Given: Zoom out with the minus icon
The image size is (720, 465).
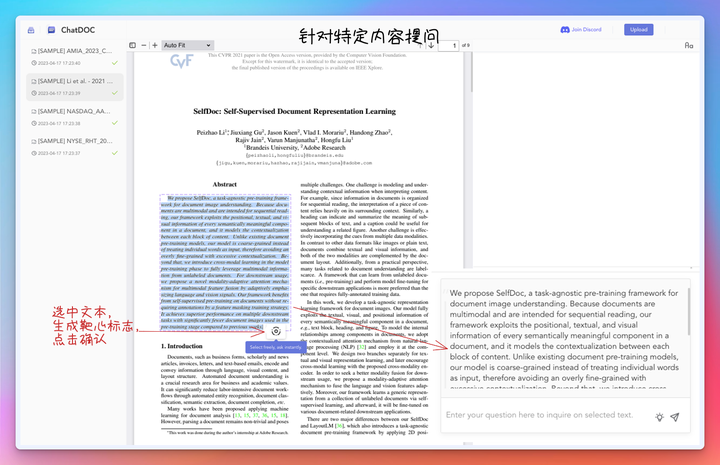Looking at the screenshot, I should 144,45.
